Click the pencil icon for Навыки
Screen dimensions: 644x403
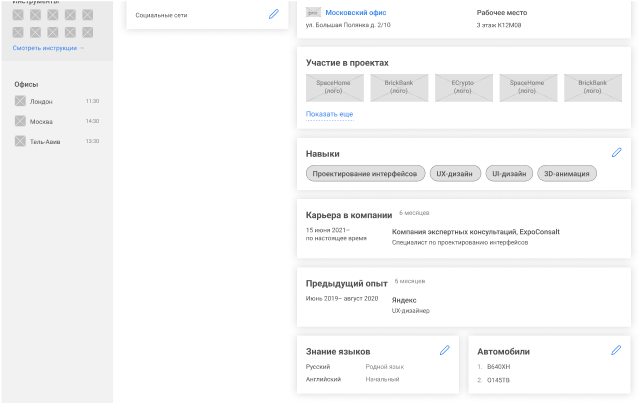pos(616,153)
